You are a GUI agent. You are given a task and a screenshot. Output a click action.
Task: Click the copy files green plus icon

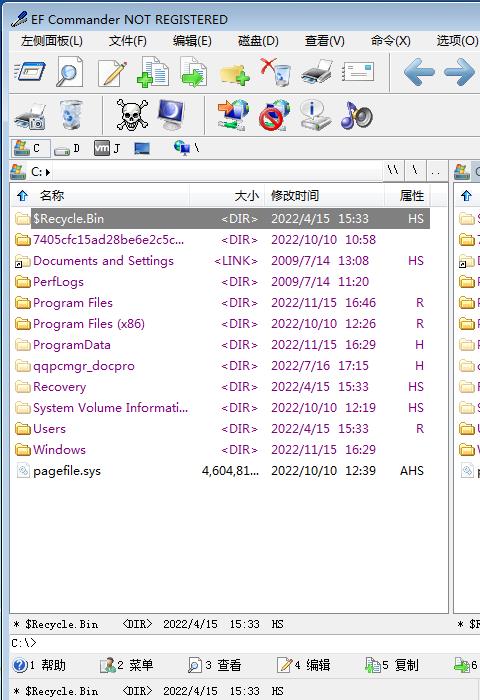click(x=153, y=71)
